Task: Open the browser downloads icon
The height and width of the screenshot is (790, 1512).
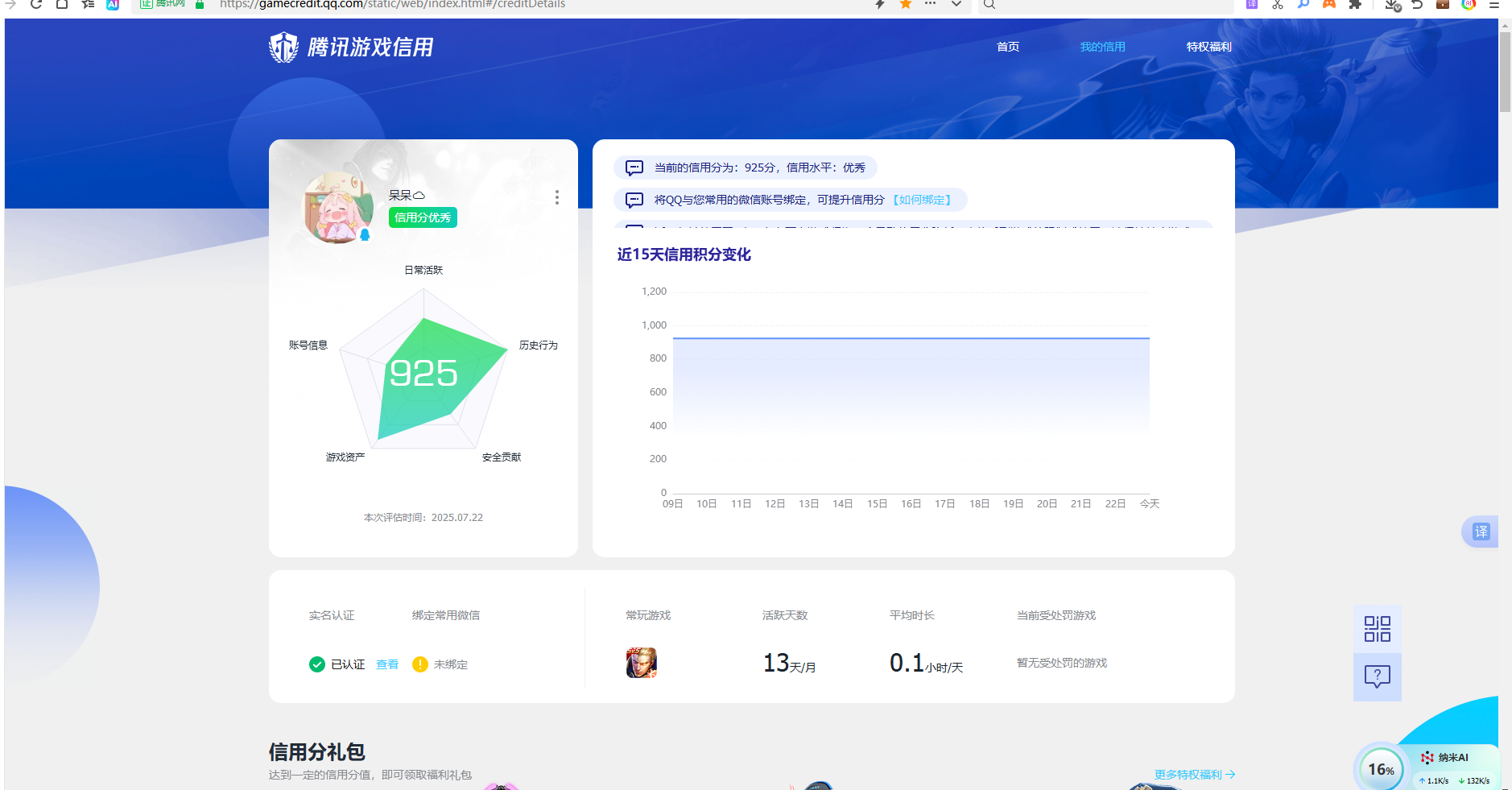Action: click(1393, 5)
